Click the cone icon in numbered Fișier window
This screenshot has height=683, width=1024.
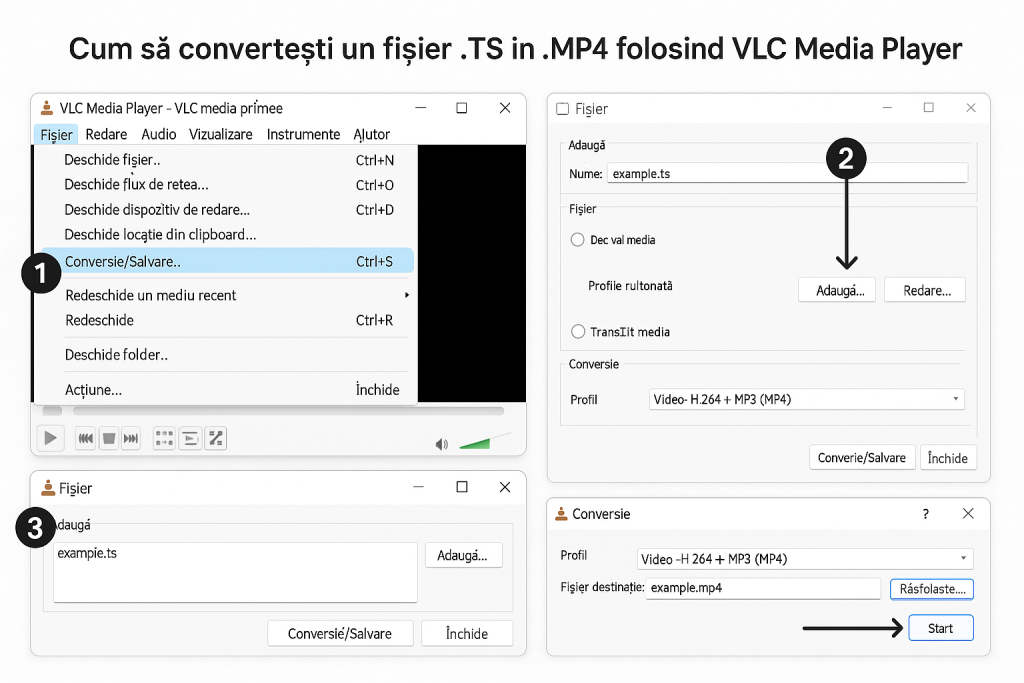48,488
